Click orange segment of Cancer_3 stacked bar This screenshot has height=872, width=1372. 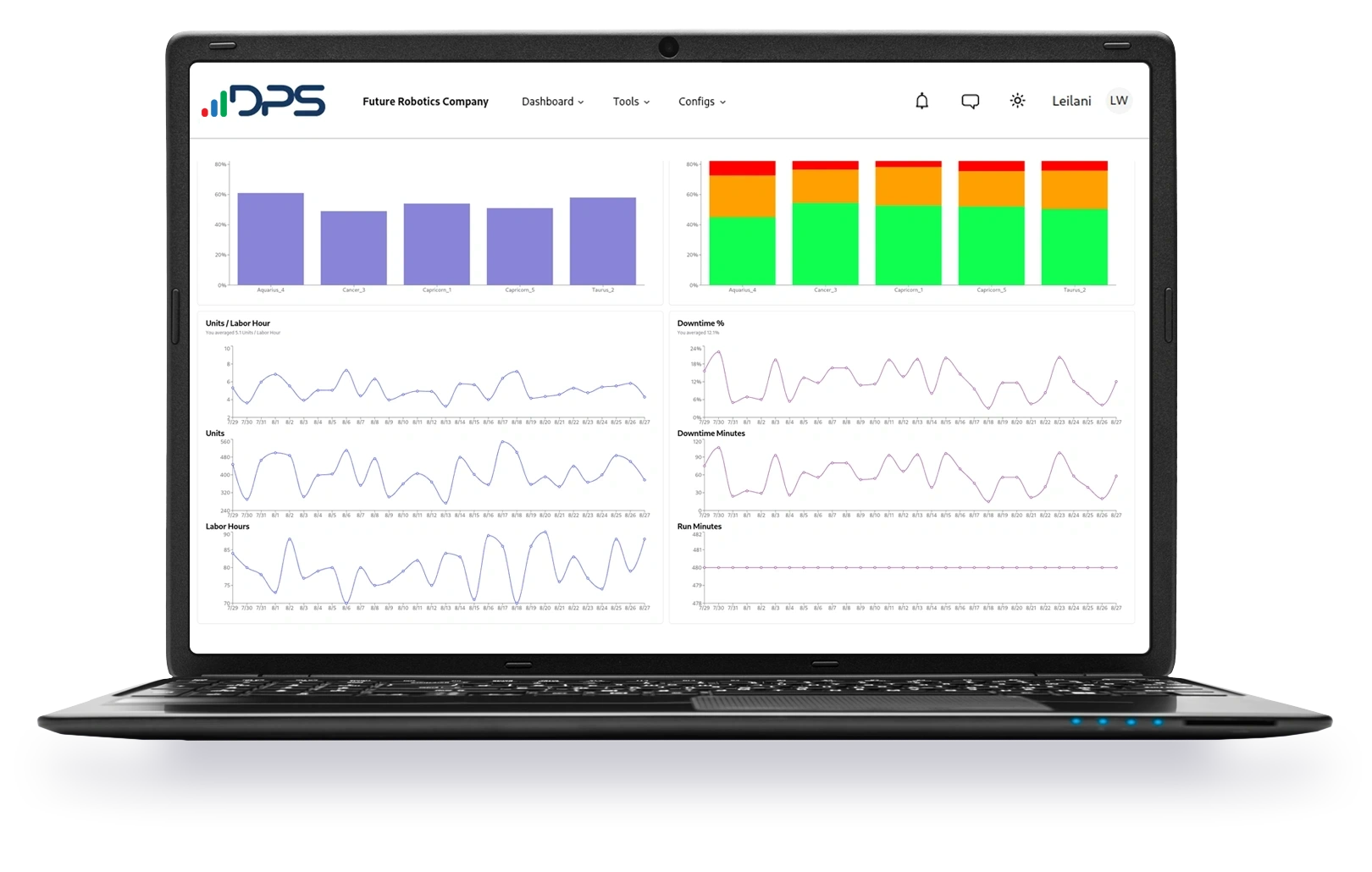825,186
